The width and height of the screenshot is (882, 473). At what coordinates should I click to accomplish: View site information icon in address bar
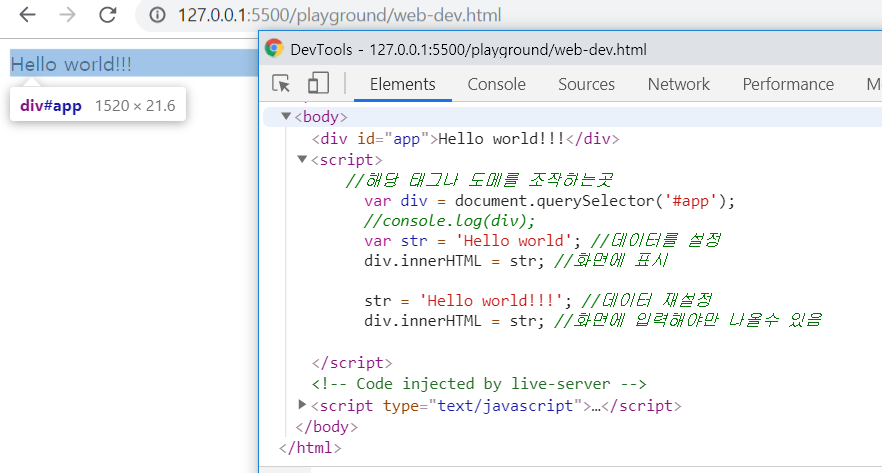(158, 15)
